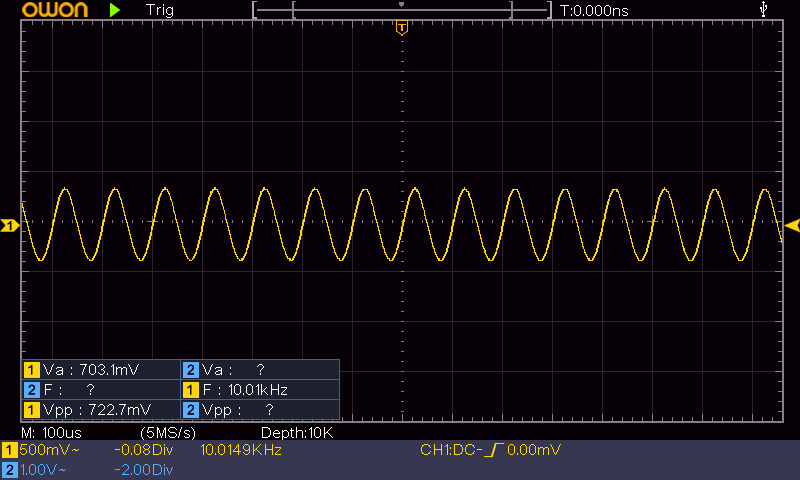Click the rising edge trigger slope icon
Screen dimensions: 800x480
pos(494,450)
